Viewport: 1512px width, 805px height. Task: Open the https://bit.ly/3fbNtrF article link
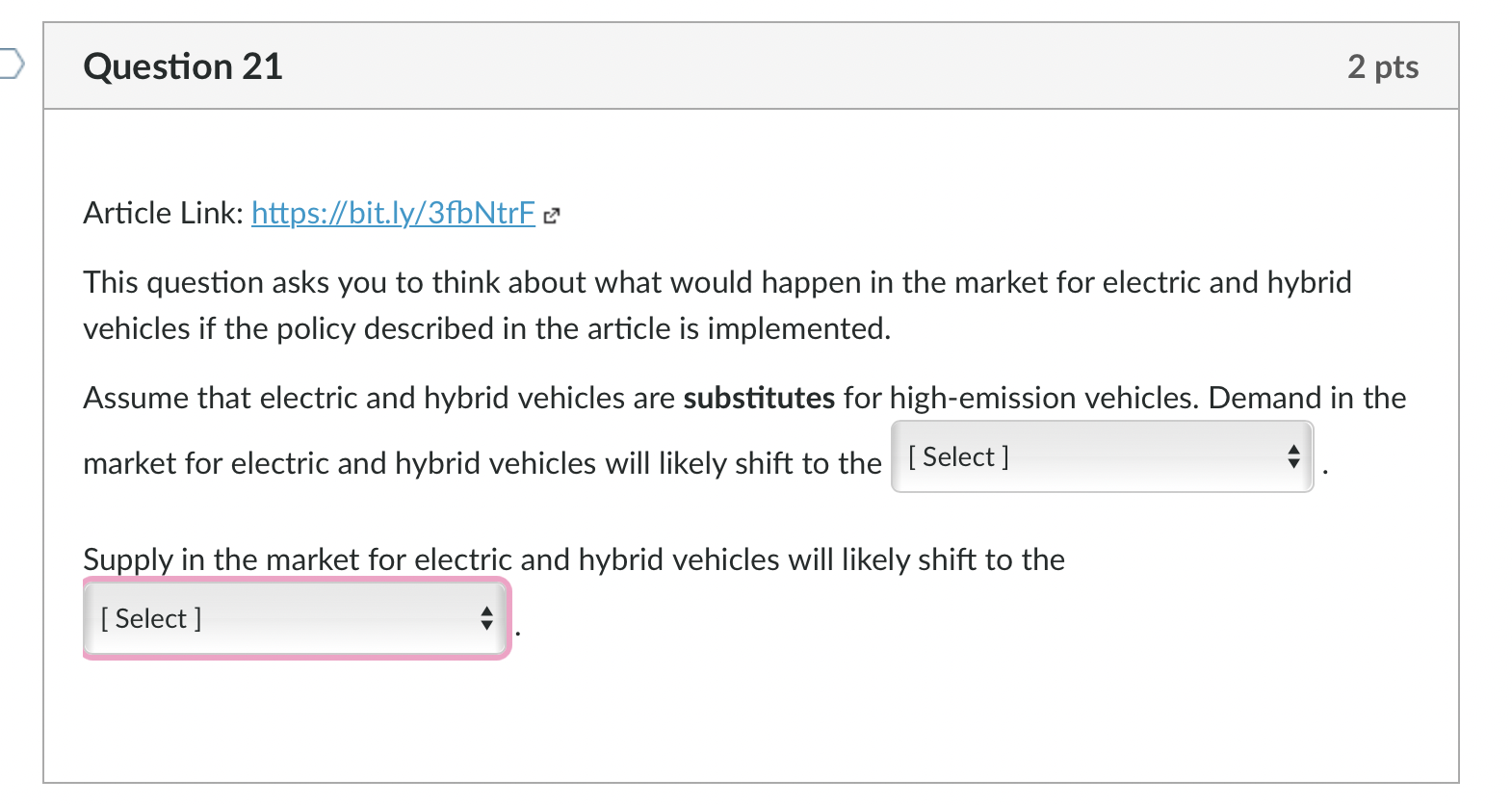392,213
